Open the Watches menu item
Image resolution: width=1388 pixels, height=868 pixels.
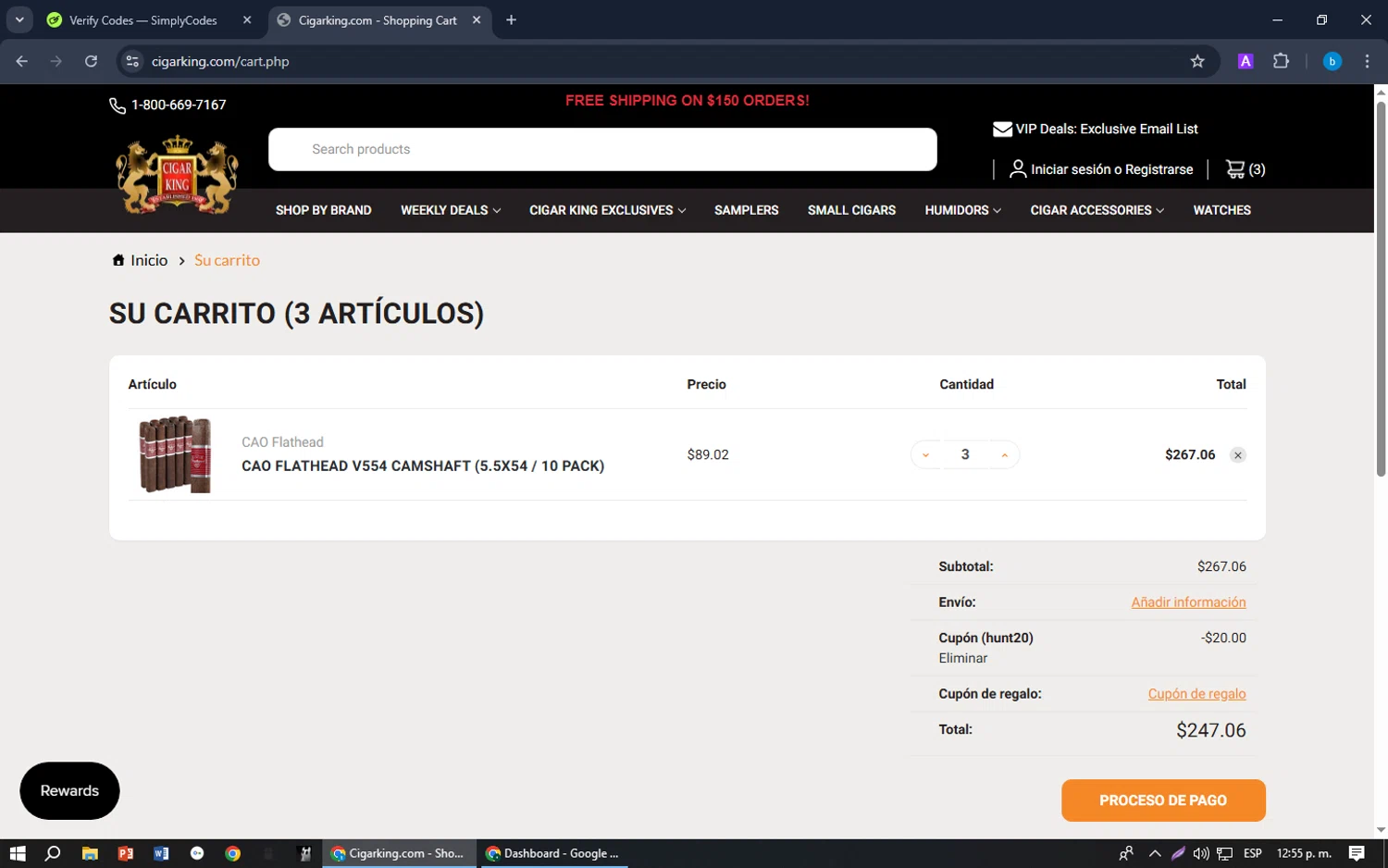(x=1221, y=210)
